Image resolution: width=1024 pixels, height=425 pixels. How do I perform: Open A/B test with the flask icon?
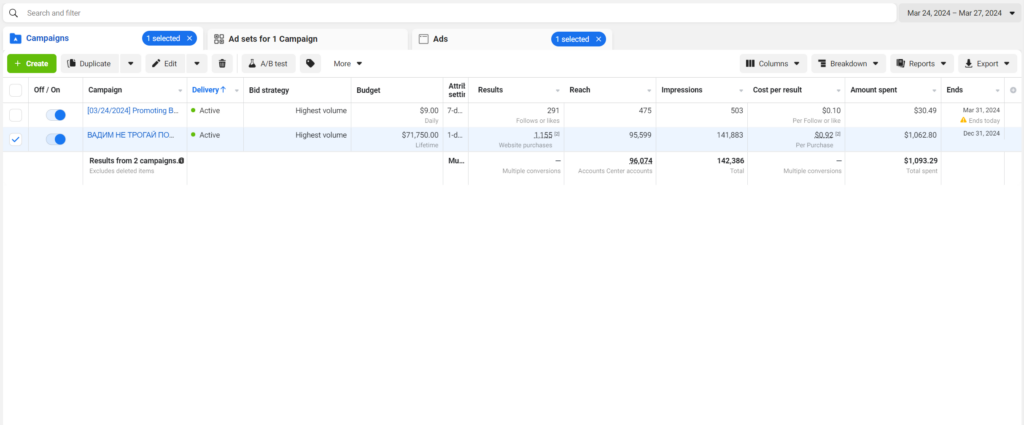point(266,63)
